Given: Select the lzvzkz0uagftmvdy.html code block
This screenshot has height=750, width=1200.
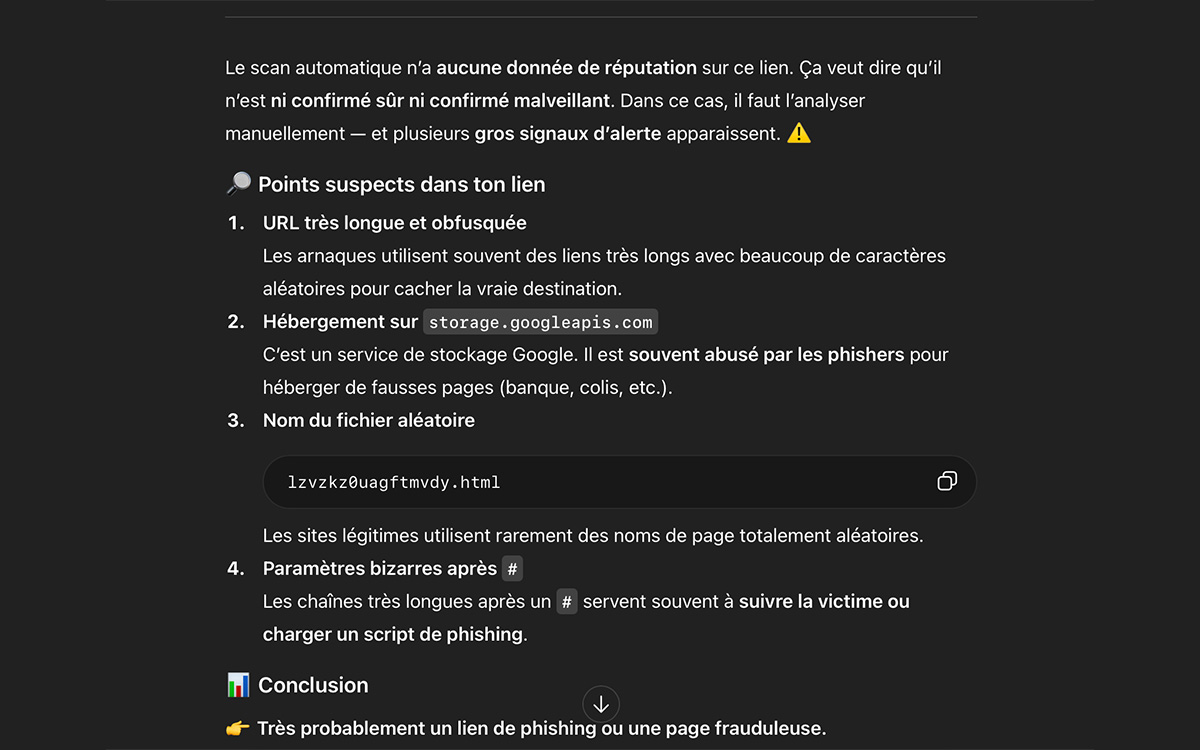Looking at the screenshot, I should (397, 481).
